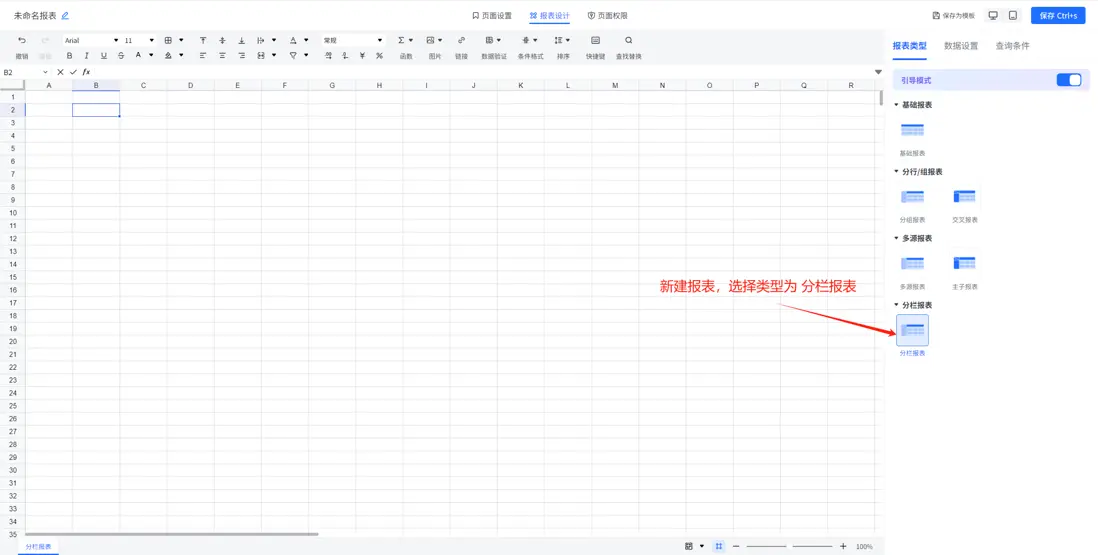Click the decrease decimal places icon
Screen dimensions: 1098x555
point(345,55)
